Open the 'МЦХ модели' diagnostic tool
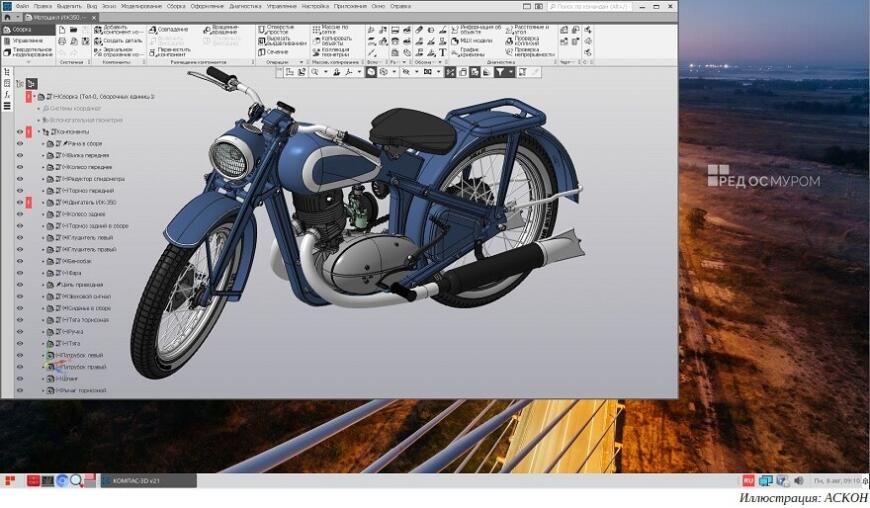 point(469,40)
